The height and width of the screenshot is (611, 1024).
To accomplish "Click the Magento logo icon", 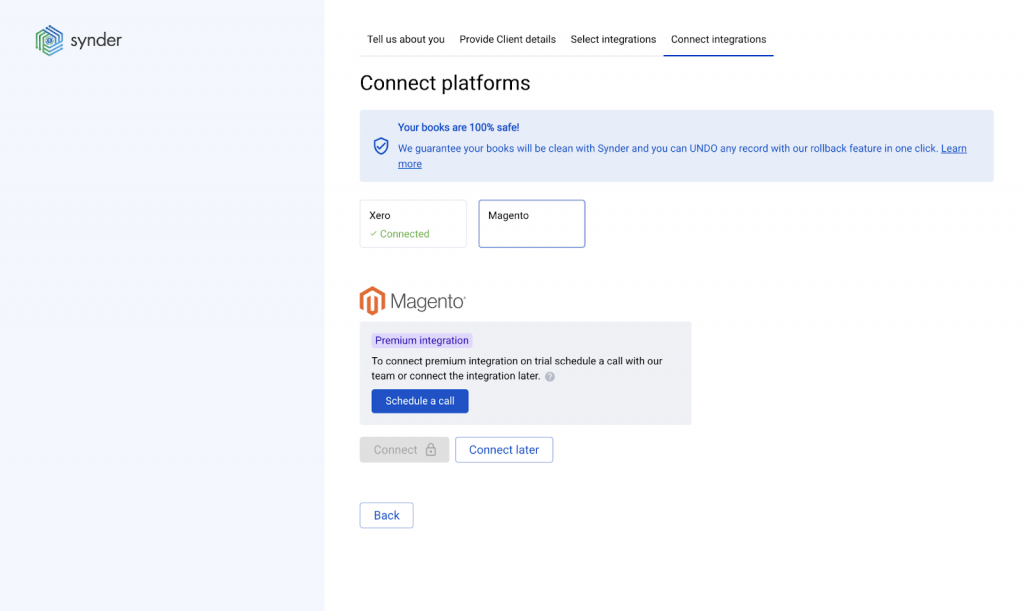I will [372, 301].
